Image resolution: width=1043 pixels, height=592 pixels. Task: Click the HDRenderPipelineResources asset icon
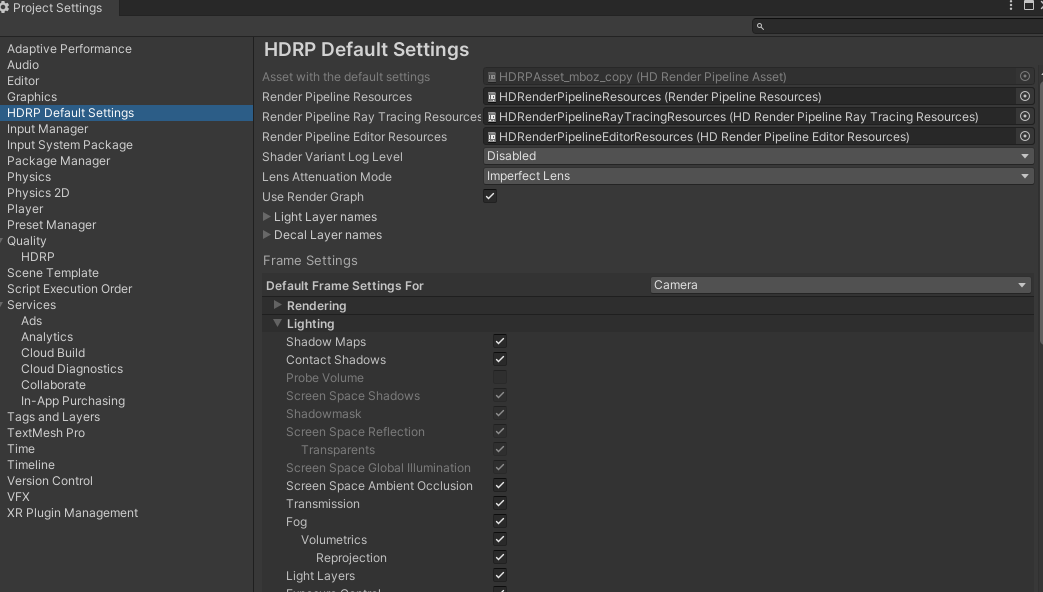[492, 97]
